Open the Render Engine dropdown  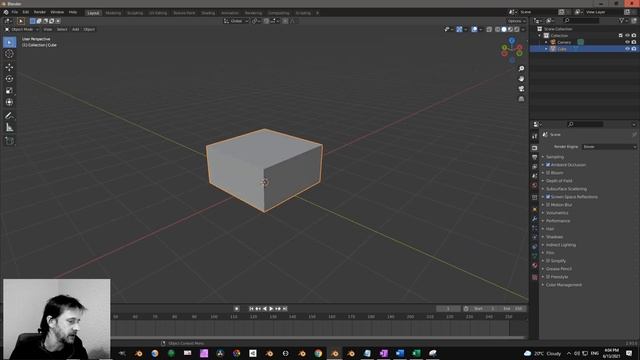[609, 147]
